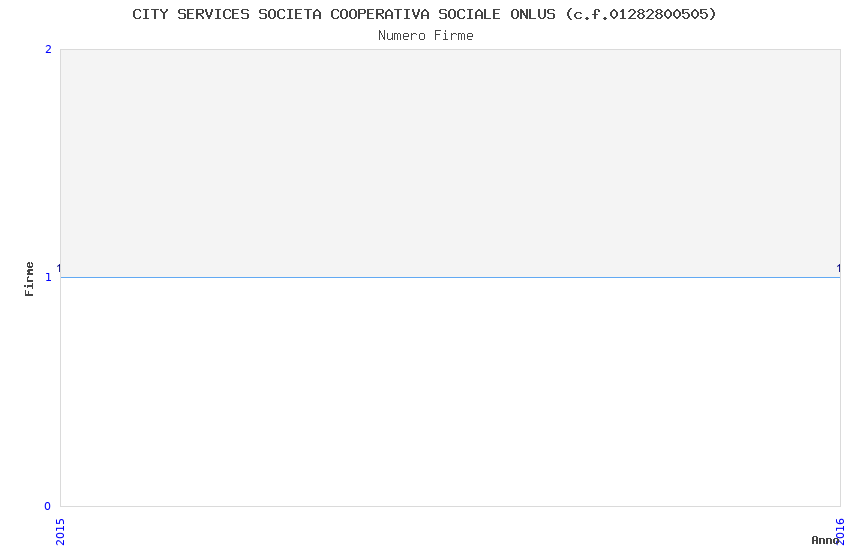Click data value label at the 2016 point

click(839, 268)
